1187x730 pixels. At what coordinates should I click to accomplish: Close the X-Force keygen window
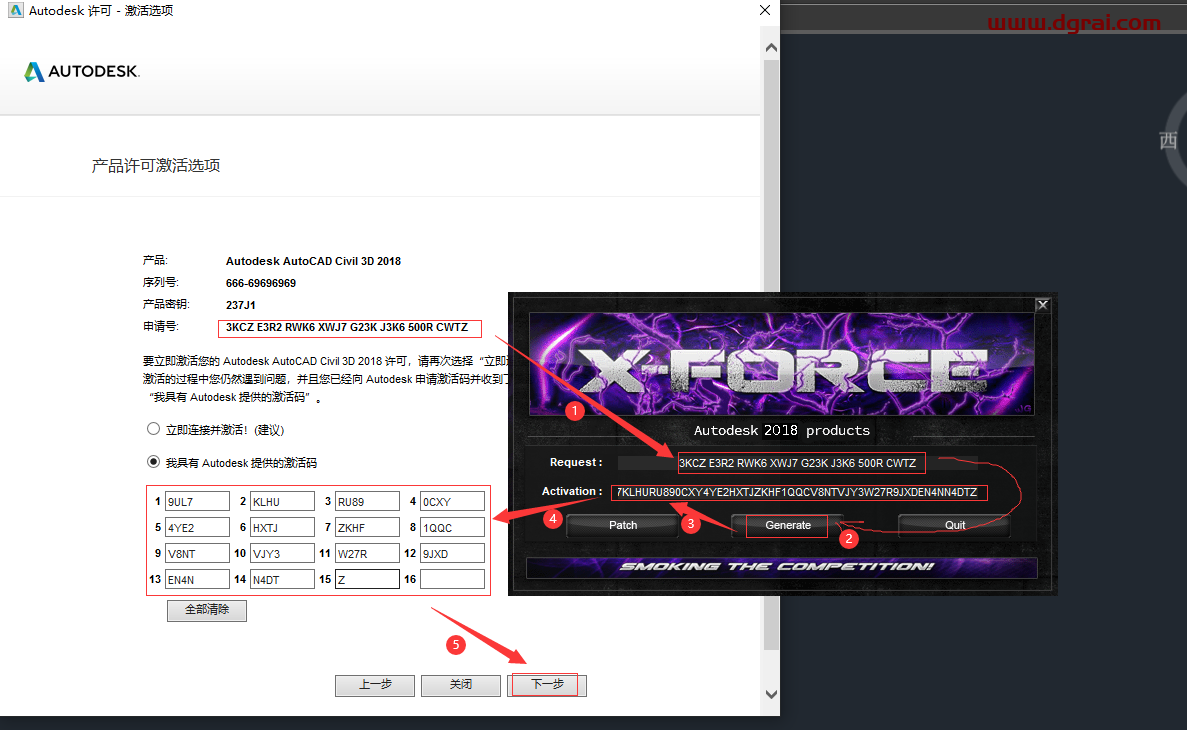pyautogui.click(x=1042, y=304)
